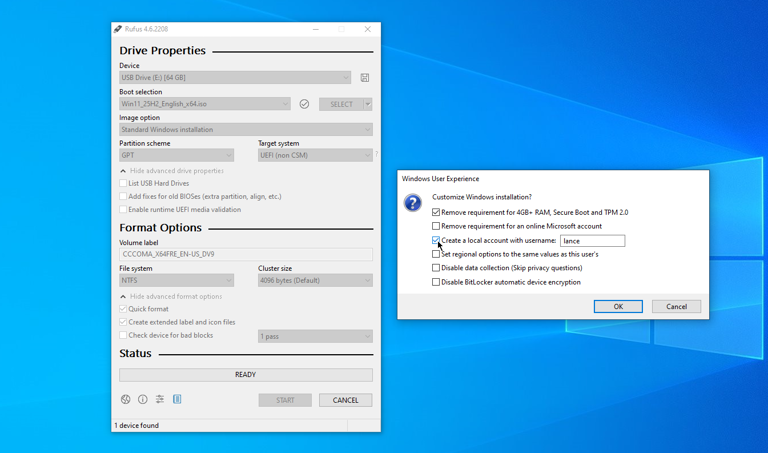Viewport: 768px width, 453px height.
Task: Collapse Hide advanced format options
Action: coord(123,297)
